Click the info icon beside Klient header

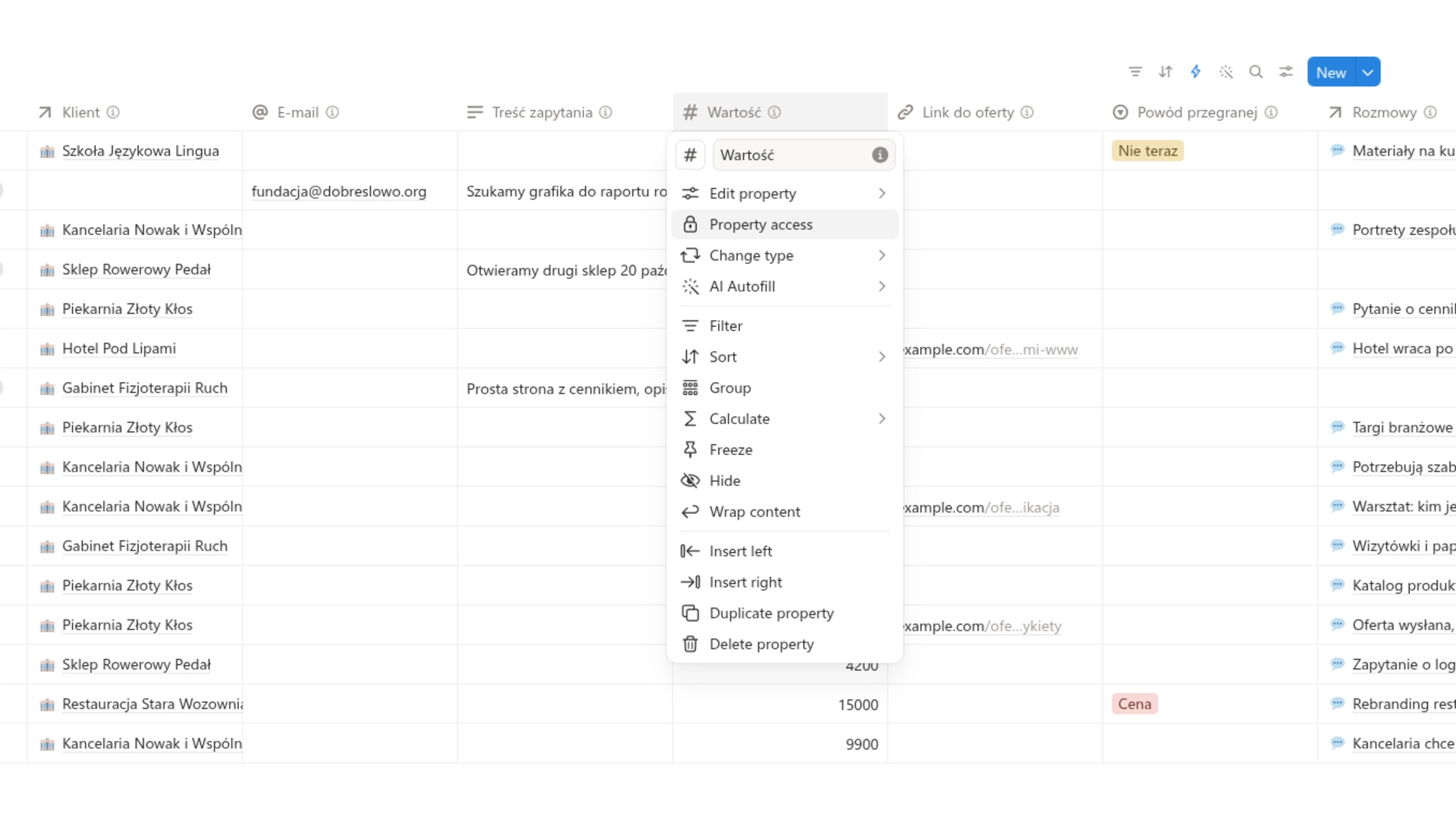point(113,112)
